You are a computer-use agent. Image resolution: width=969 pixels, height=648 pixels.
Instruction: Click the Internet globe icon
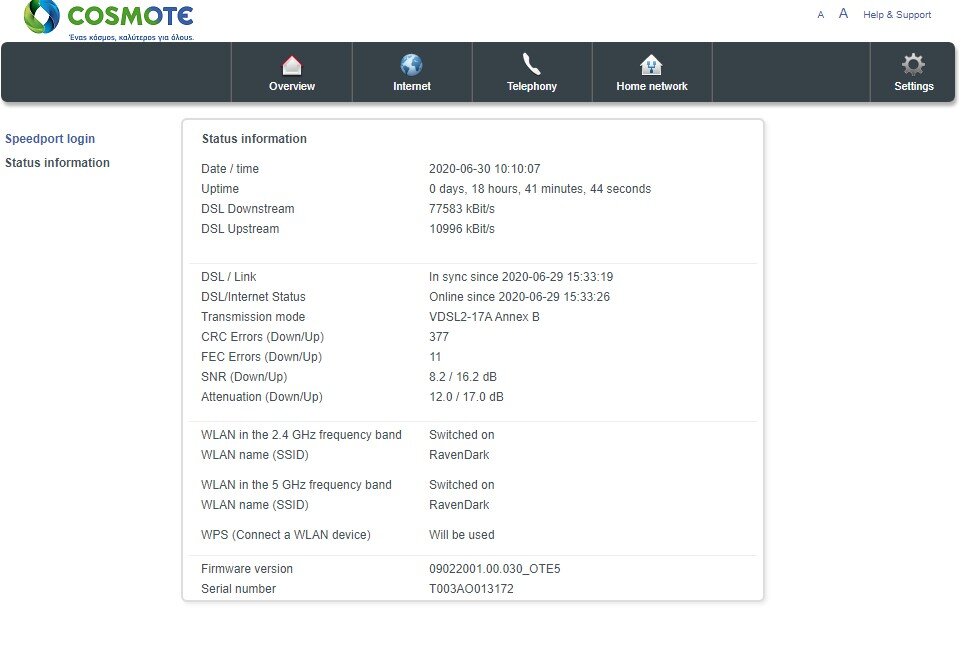(412, 64)
